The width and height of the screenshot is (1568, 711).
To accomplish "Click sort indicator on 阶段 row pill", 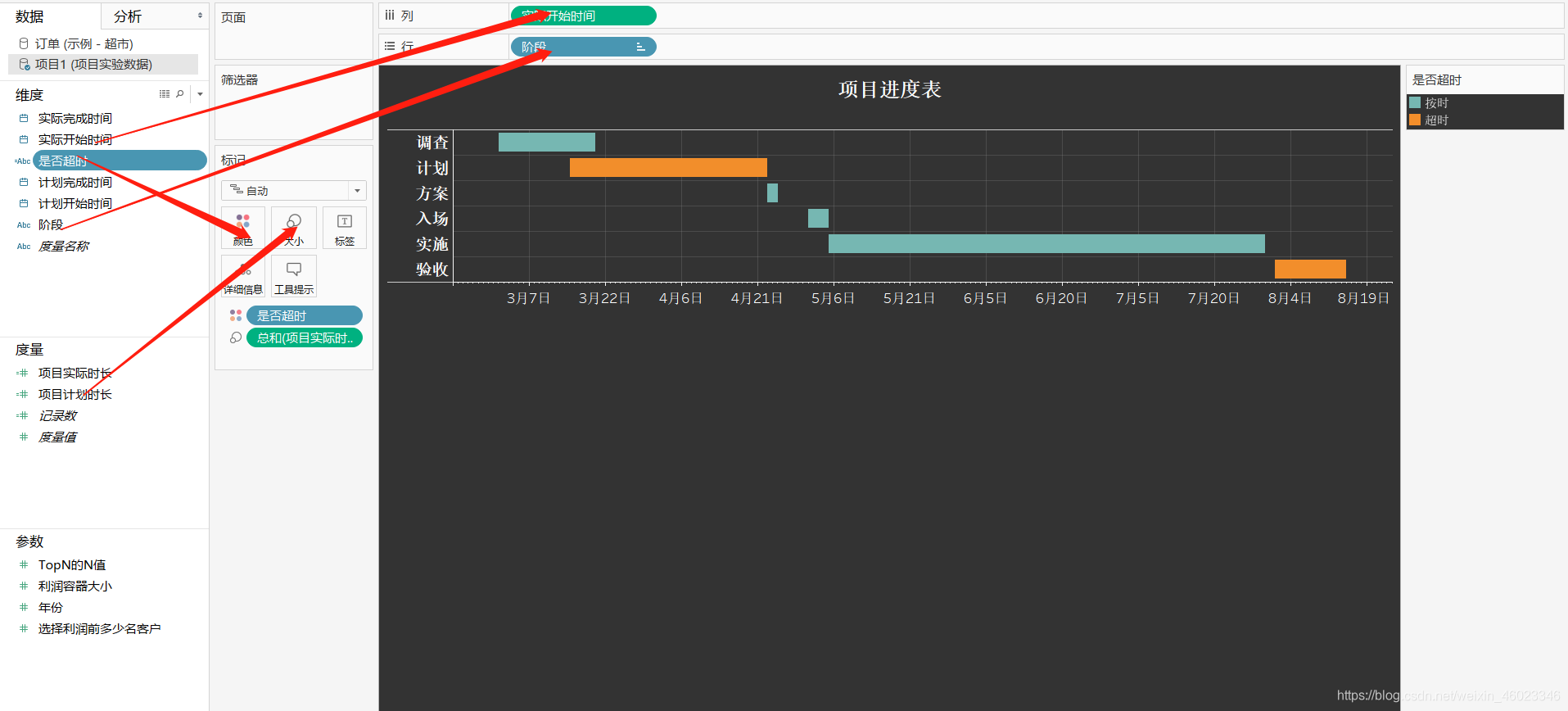I will 641,48.
